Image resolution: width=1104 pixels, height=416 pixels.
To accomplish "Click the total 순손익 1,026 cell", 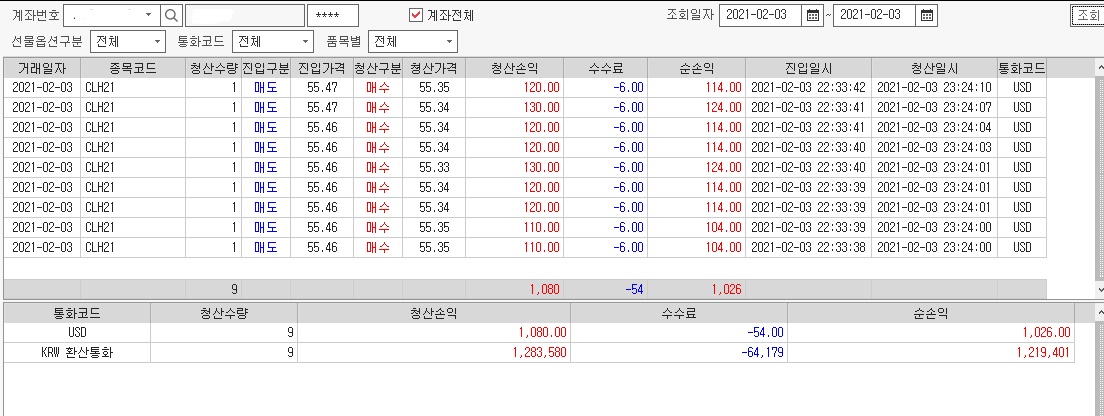I will 696,289.
